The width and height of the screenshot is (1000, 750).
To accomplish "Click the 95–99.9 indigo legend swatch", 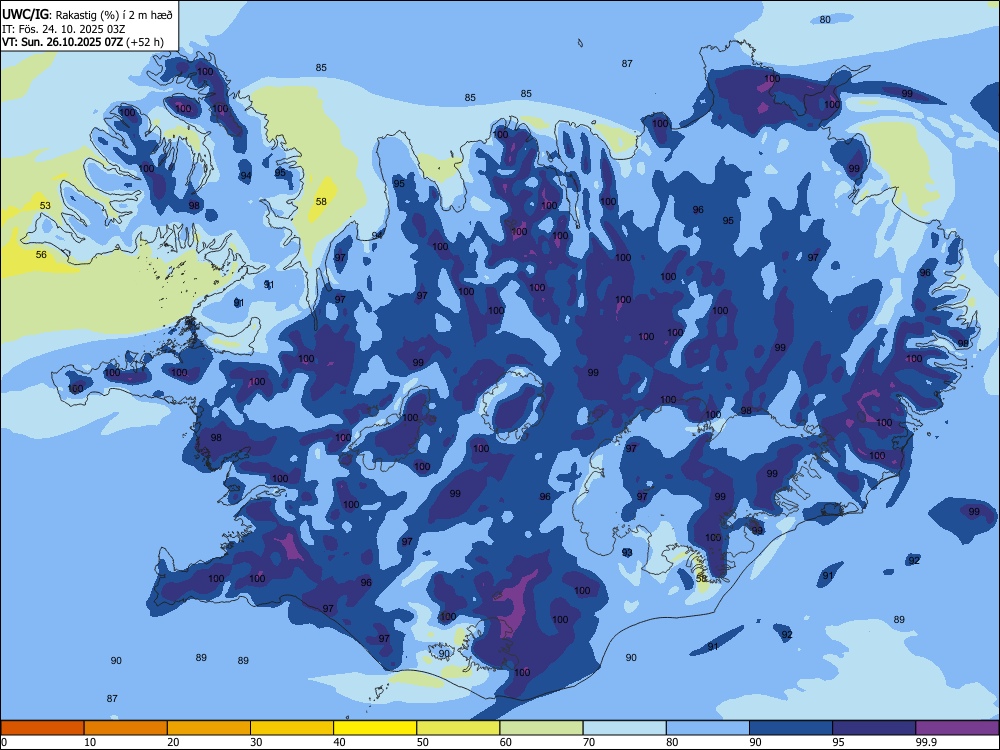I will [874, 728].
